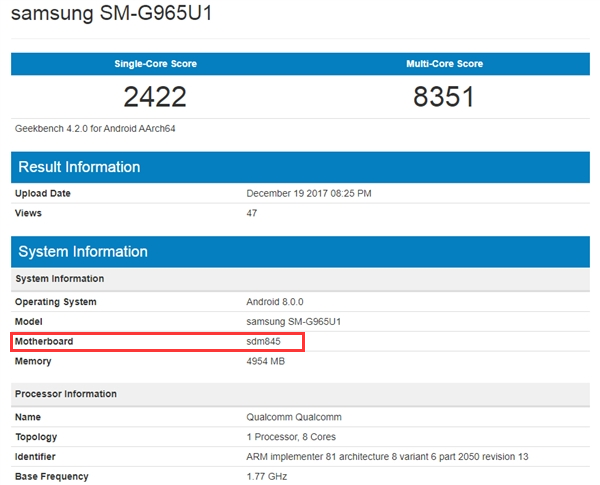Select the sdm845 motherboard value

point(263,341)
